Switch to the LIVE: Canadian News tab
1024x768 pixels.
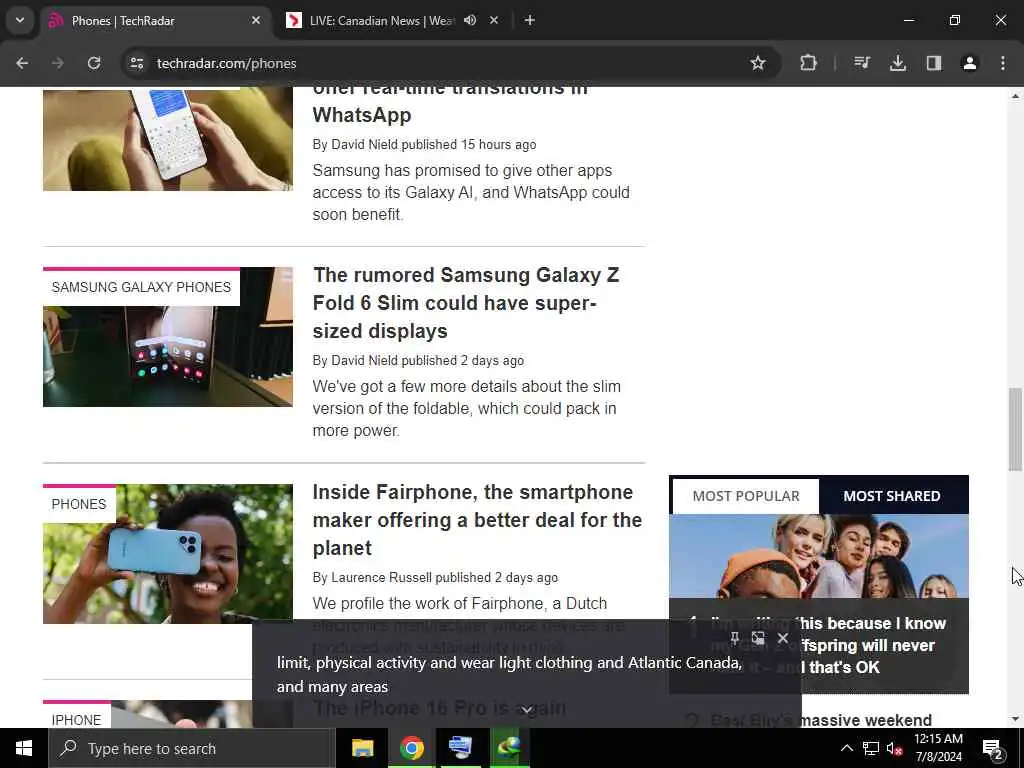coord(381,21)
